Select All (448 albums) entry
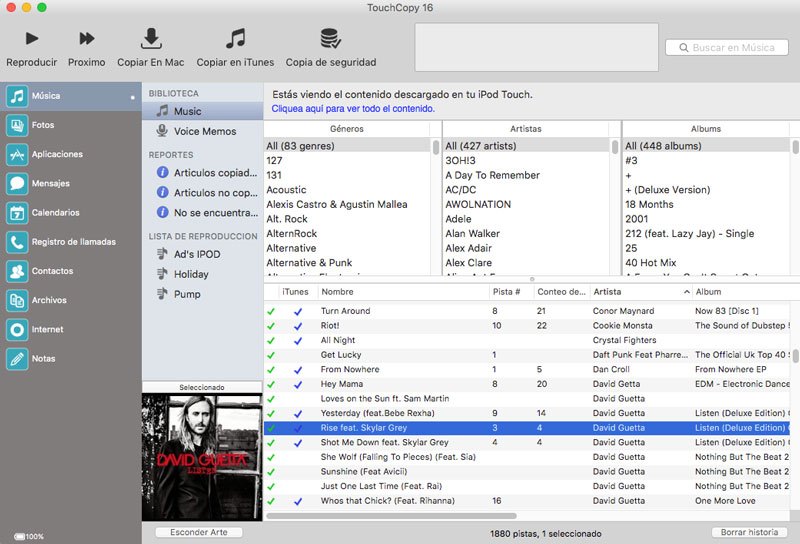 tap(707, 146)
